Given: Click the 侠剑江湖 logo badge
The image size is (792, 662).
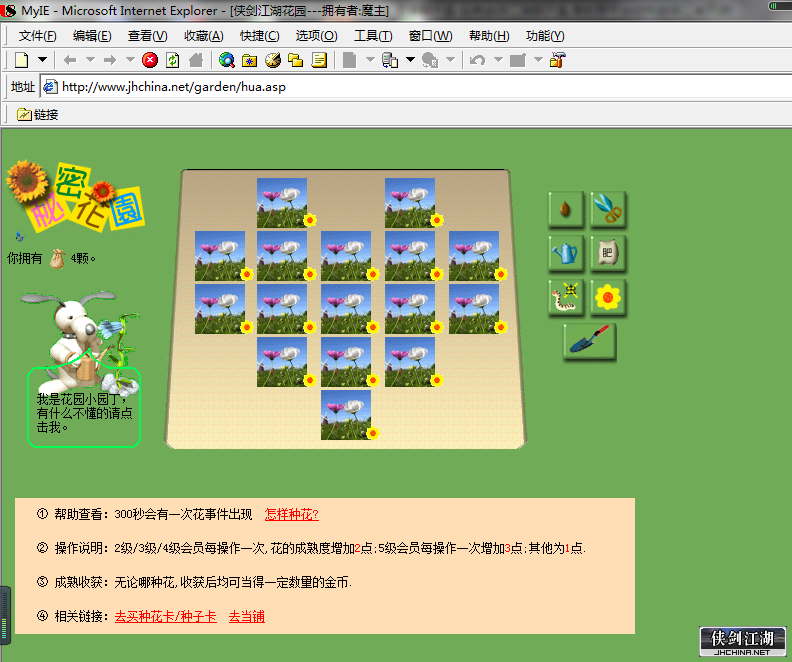Looking at the screenshot, I should tap(742, 642).
